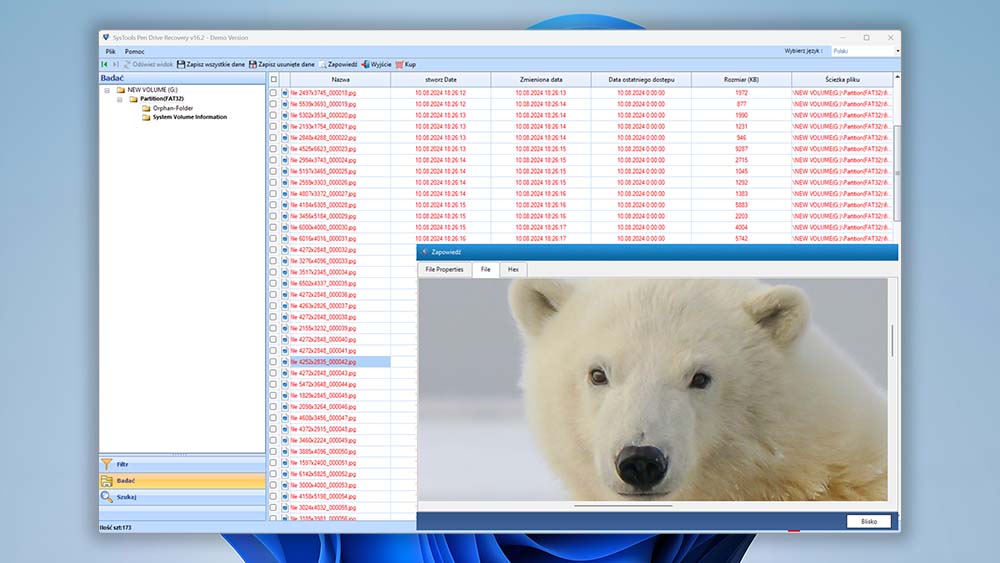The image size is (1000, 563).
Task: Click Zapisz wszystkie dane save icon
Action: coord(181,64)
